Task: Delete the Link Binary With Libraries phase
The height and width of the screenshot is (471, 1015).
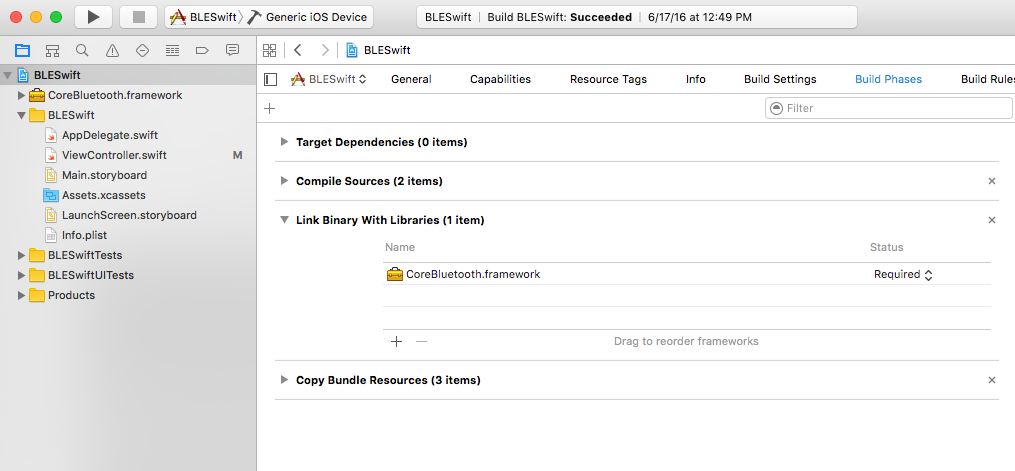Action: (x=992, y=220)
